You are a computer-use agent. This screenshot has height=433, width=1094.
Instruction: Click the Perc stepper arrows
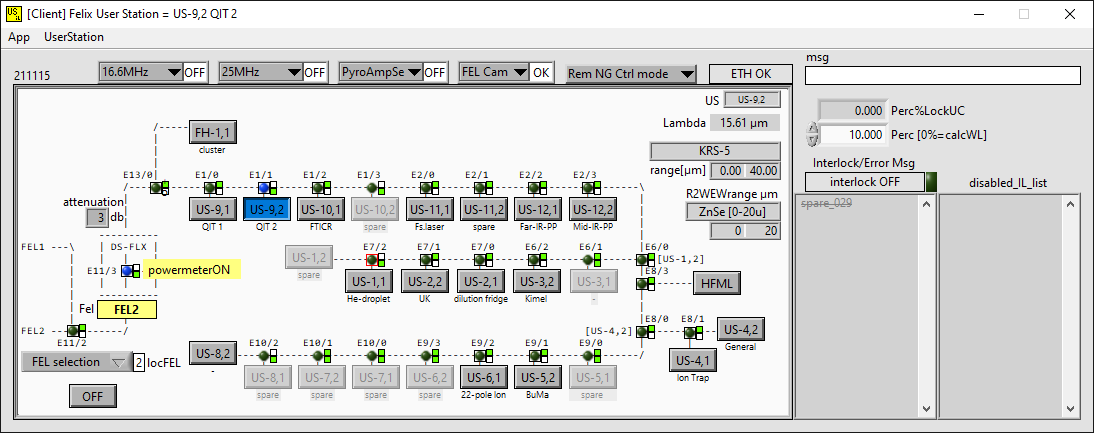(x=812, y=134)
